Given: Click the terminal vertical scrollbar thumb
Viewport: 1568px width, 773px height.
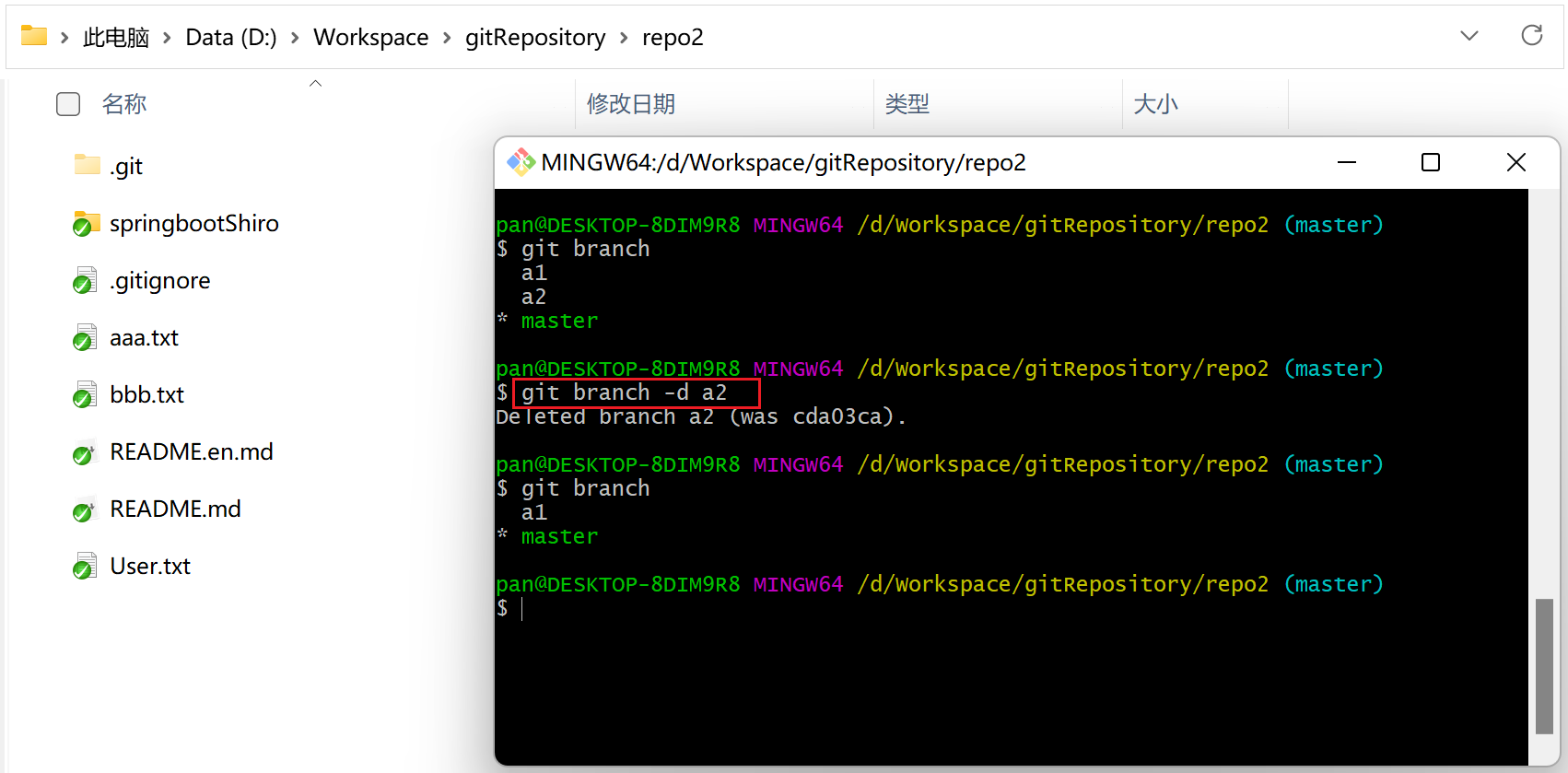Looking at the screenshot, I should (x=1544, y=665).
